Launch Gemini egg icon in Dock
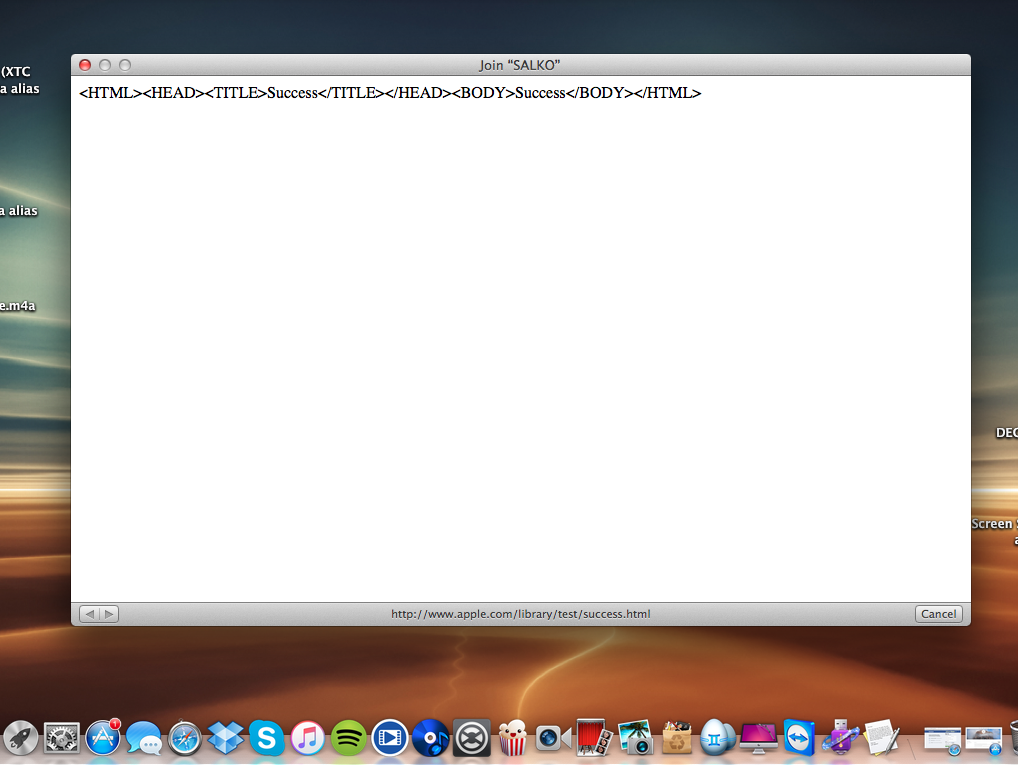The width and height of the screenshot is (1018, 765). (x=717, y=738)
